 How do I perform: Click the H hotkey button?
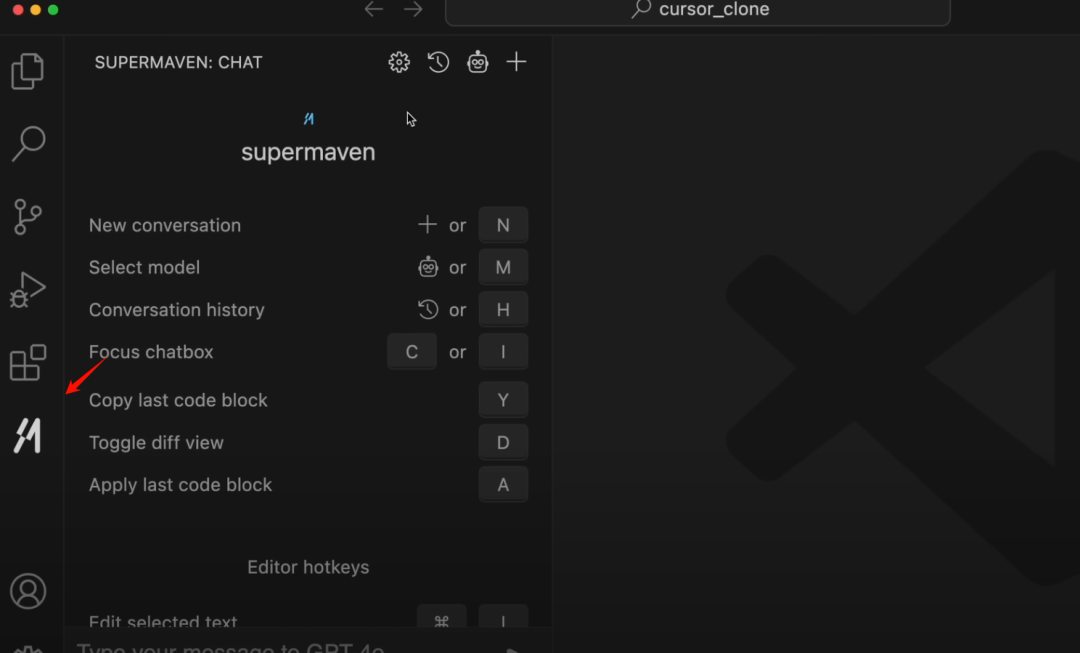pos(503,309)
